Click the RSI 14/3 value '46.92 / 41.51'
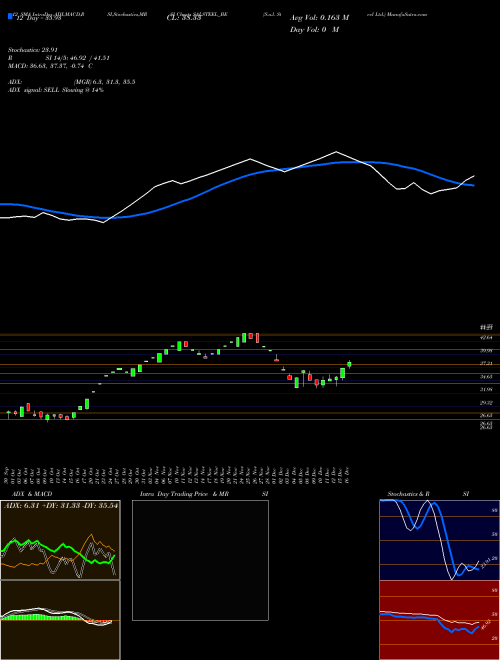500x660 pixels. (x=88, y=58)
